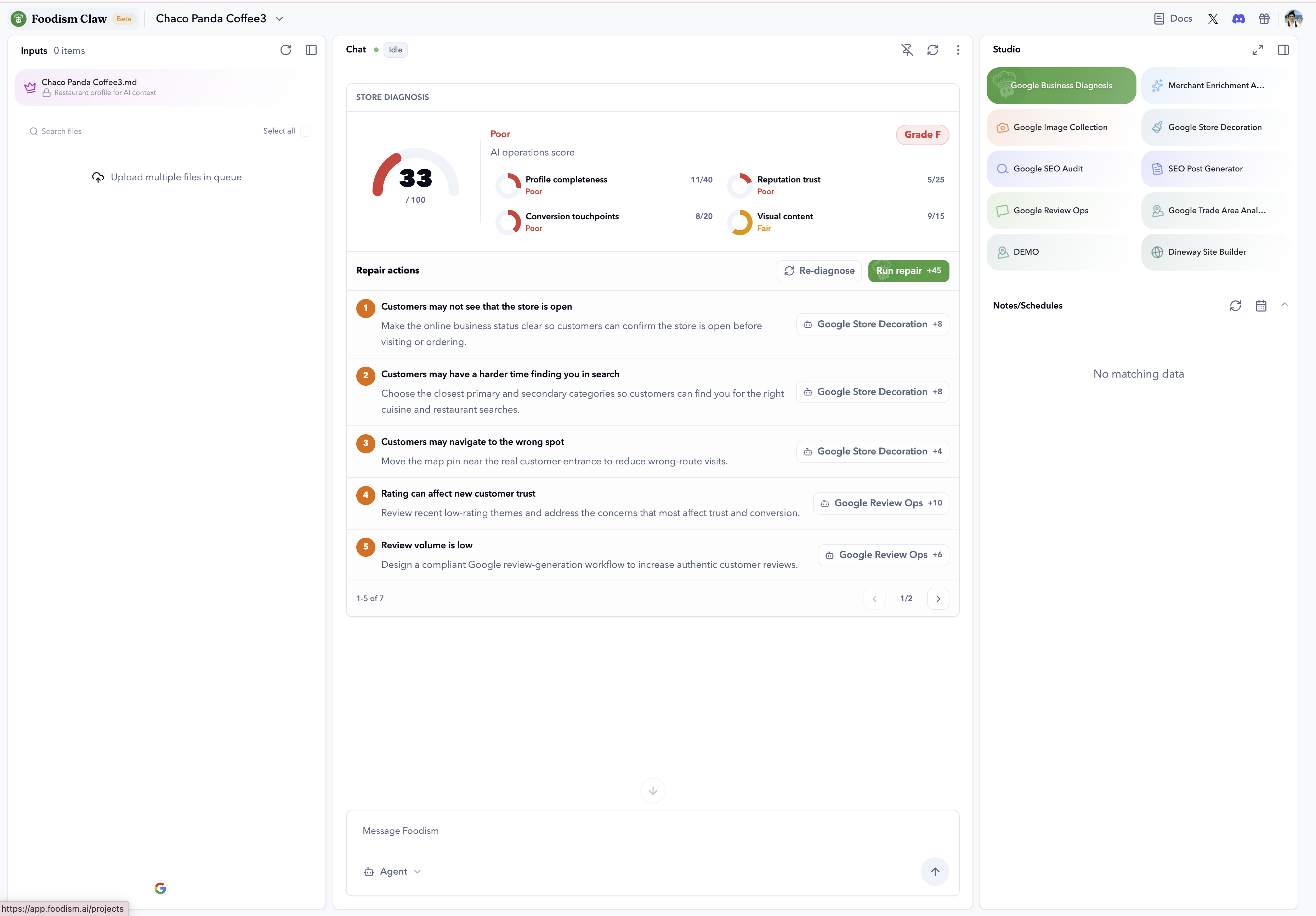Collapse the Notes/Schedules section

click(x=1284, y=305)
